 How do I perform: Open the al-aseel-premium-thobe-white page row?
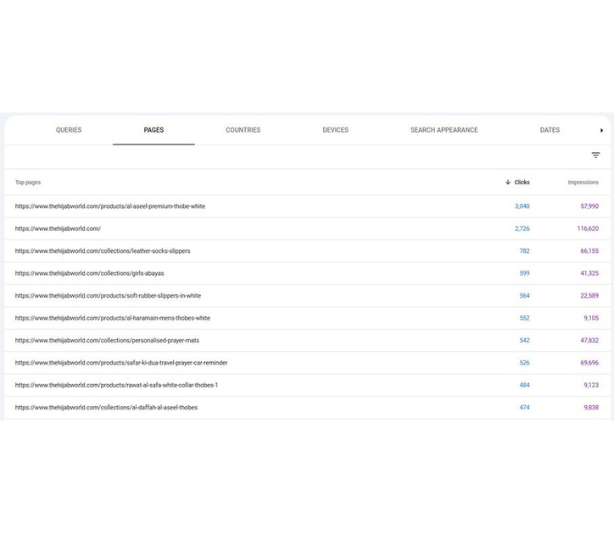coord(110,206)
